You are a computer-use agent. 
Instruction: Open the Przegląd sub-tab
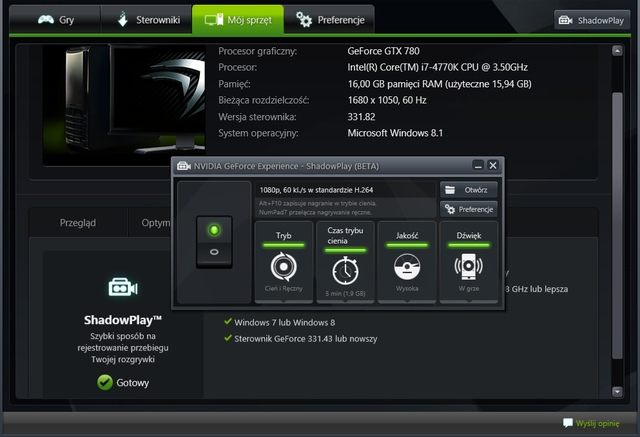78,223
